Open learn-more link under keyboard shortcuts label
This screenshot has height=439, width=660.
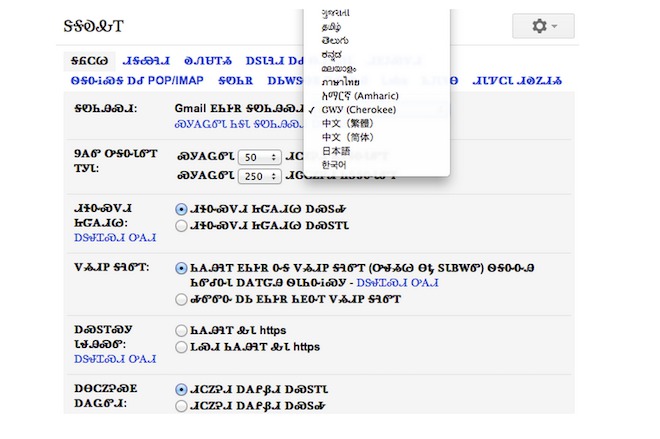[115, 238]
